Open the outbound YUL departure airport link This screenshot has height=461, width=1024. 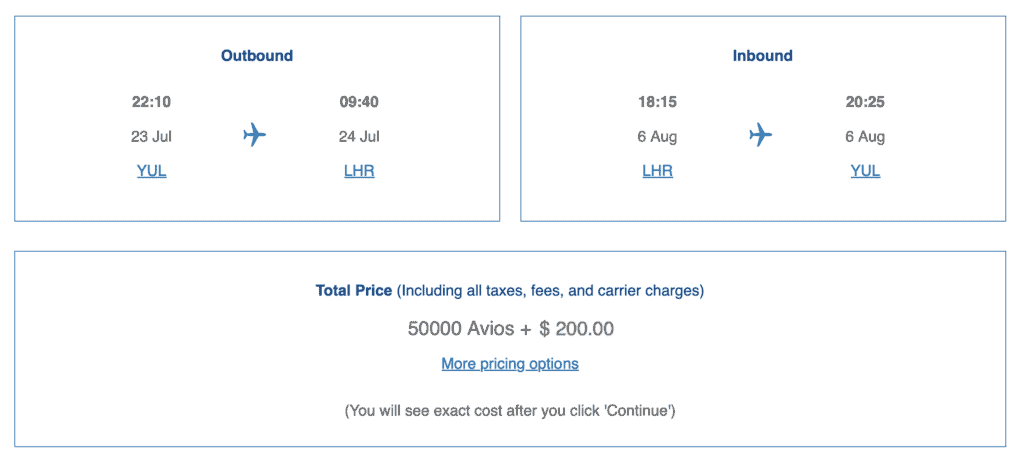tap(151, 171)
